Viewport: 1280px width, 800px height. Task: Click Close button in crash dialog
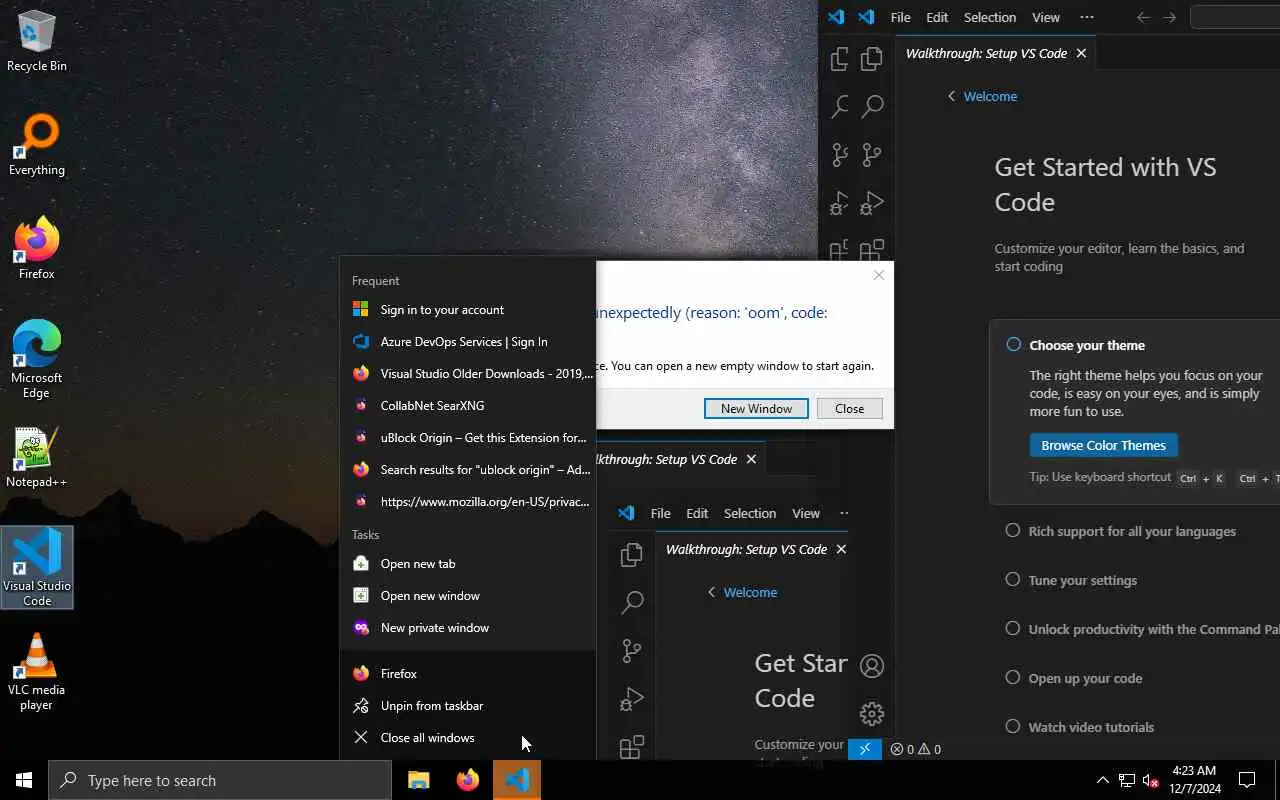pos(849,408)
